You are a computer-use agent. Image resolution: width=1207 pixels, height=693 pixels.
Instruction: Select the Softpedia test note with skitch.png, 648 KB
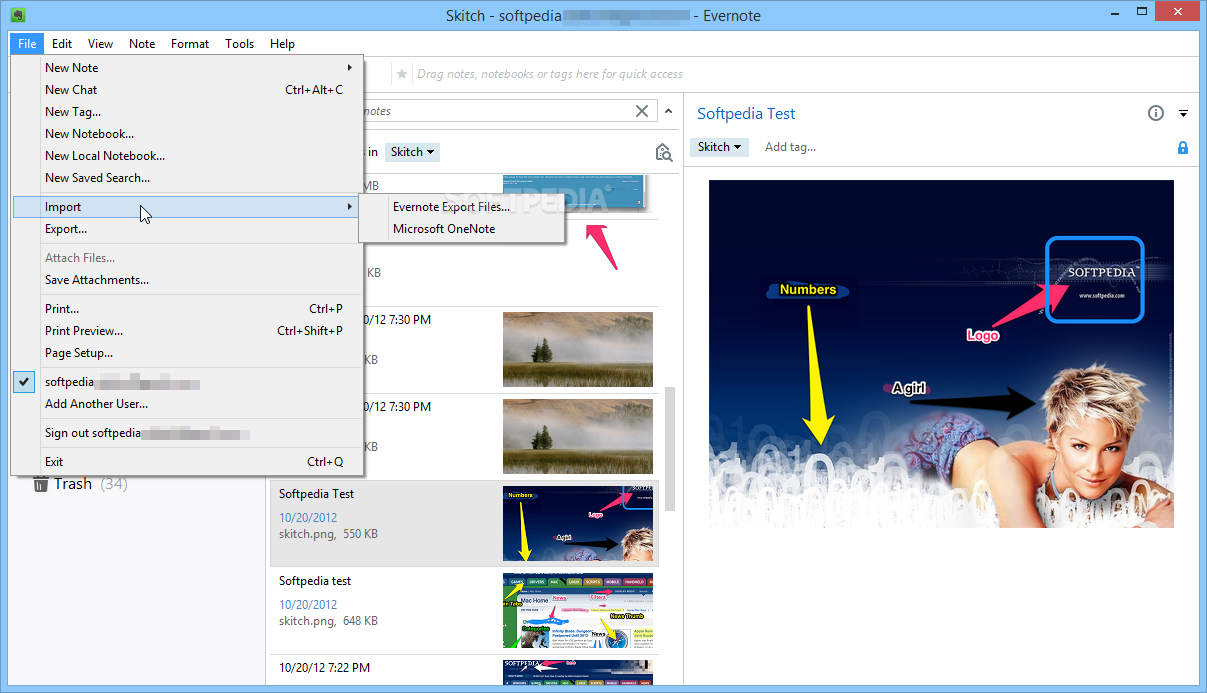point(464,610)
